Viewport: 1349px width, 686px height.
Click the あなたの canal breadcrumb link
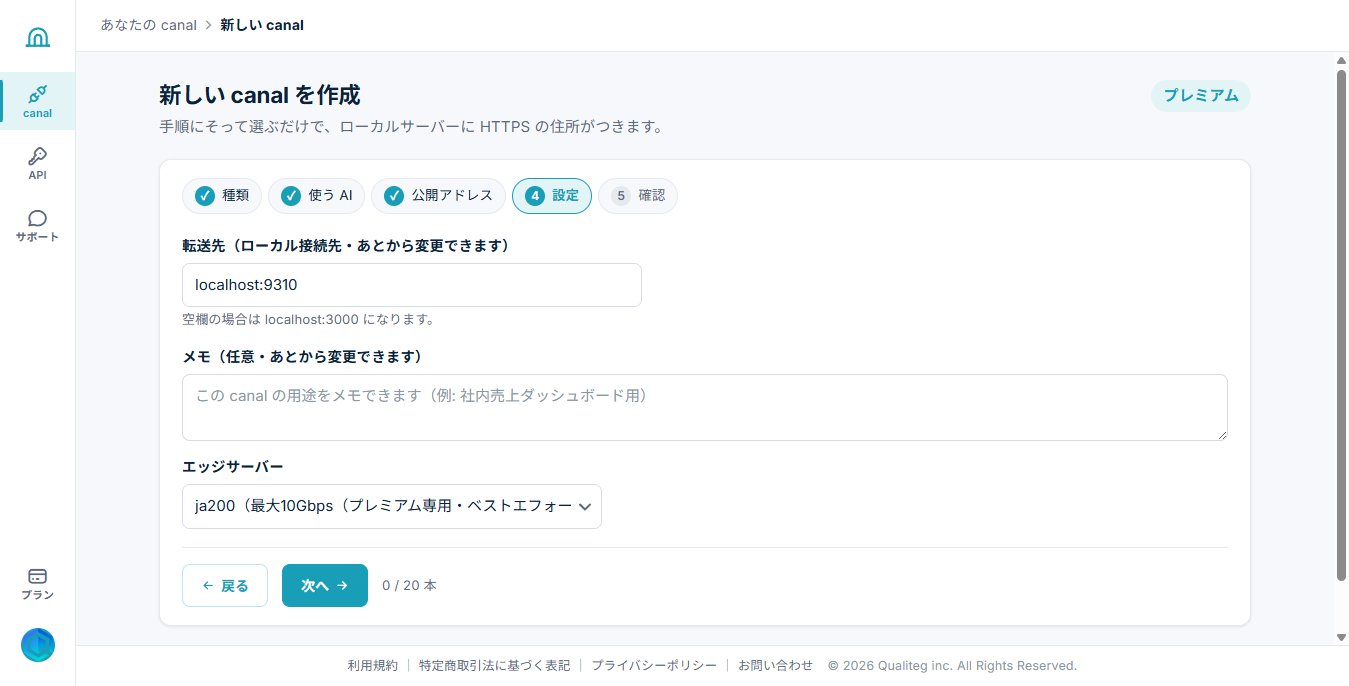click(x=149, y=25)
